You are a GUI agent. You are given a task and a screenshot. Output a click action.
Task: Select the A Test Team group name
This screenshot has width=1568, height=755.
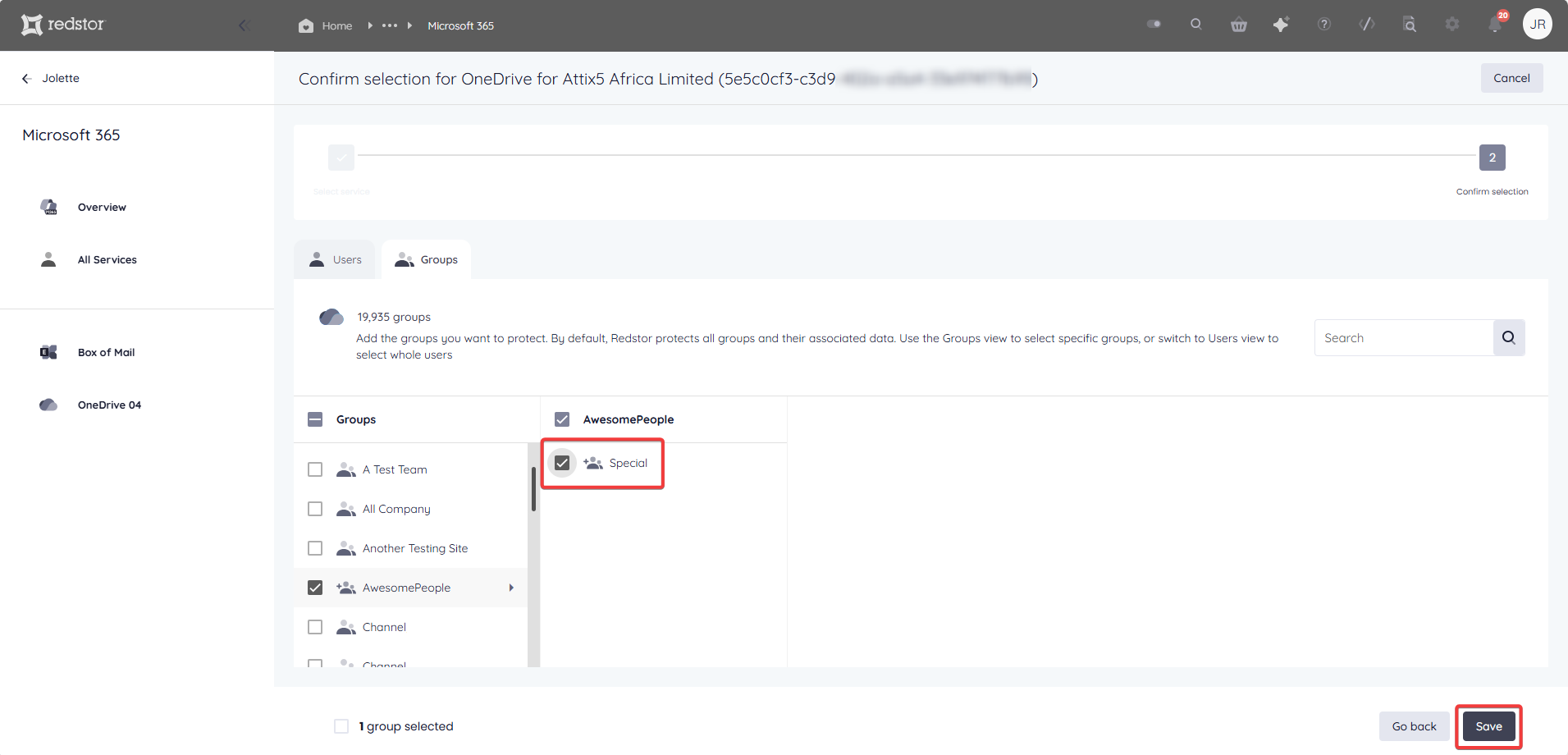tap(395, 469)
